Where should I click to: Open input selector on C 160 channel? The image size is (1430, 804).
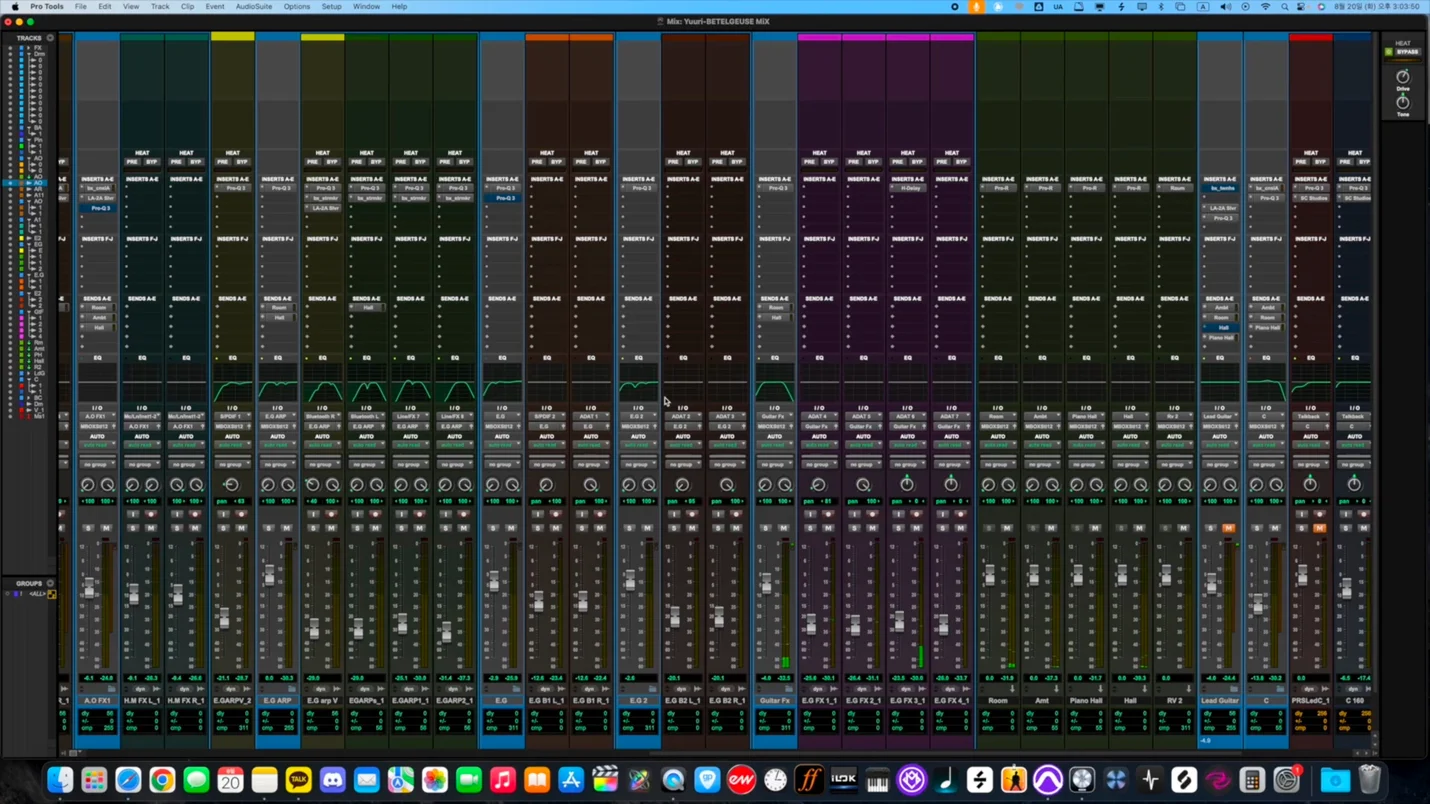click(x=1355, y=416)
